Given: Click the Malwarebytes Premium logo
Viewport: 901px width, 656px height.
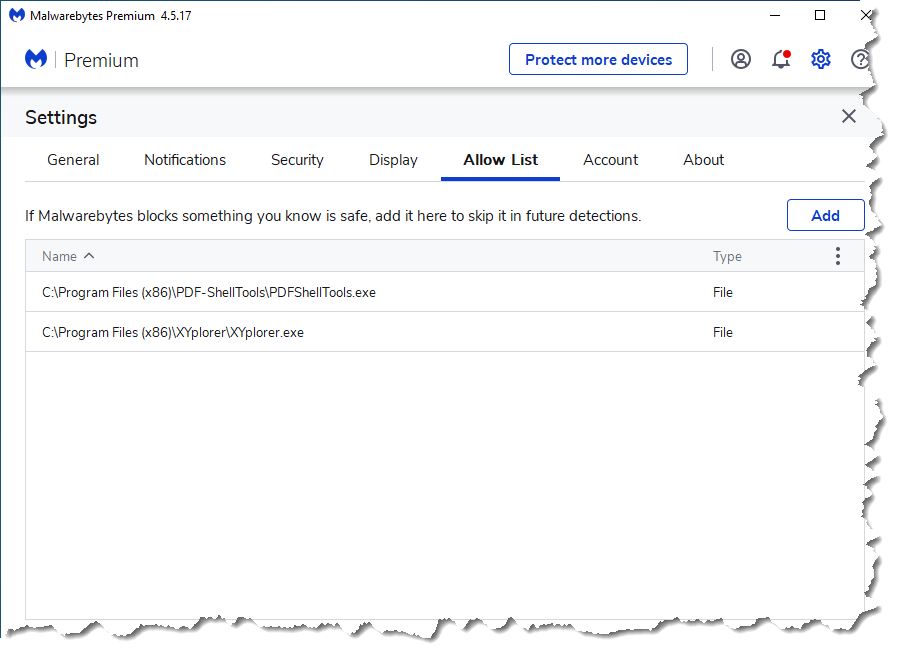Looking at the screenshot, I should pyautogui.click(x=81, y=60).
